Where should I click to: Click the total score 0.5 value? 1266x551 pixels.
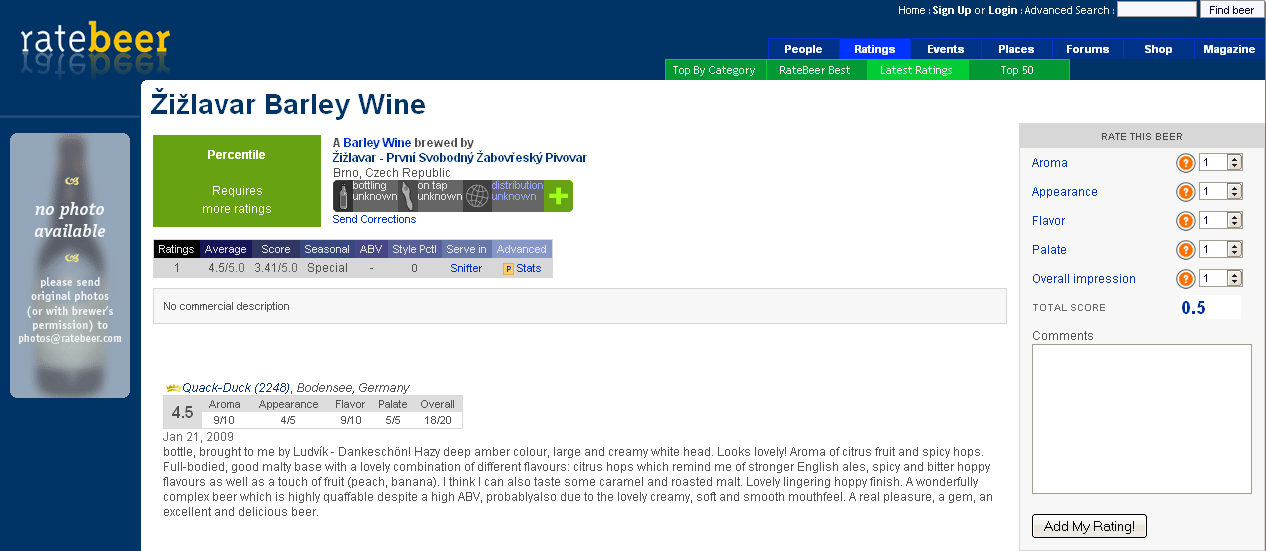(x=1193, y=308)
